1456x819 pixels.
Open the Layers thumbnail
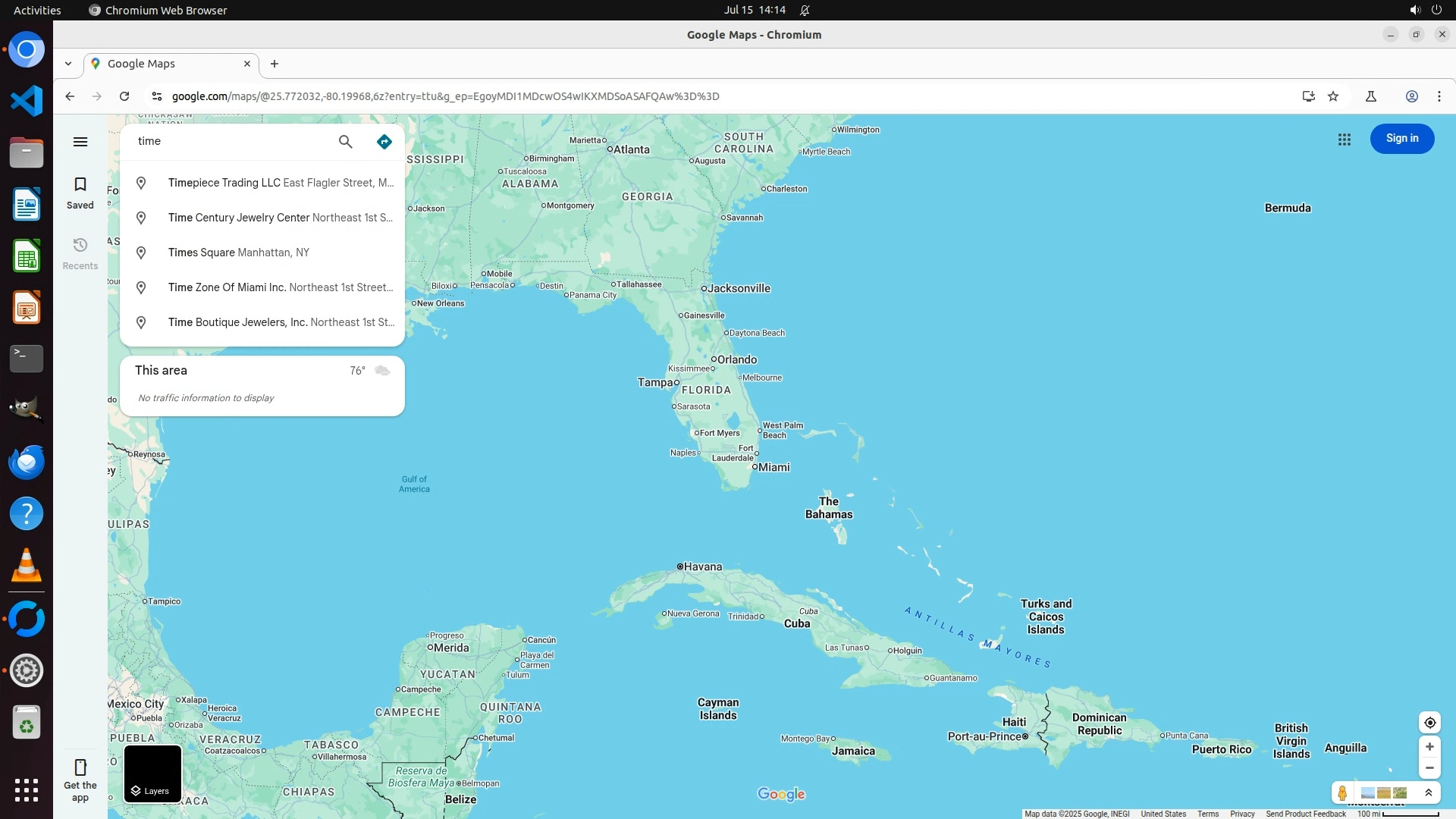point(152,773)
